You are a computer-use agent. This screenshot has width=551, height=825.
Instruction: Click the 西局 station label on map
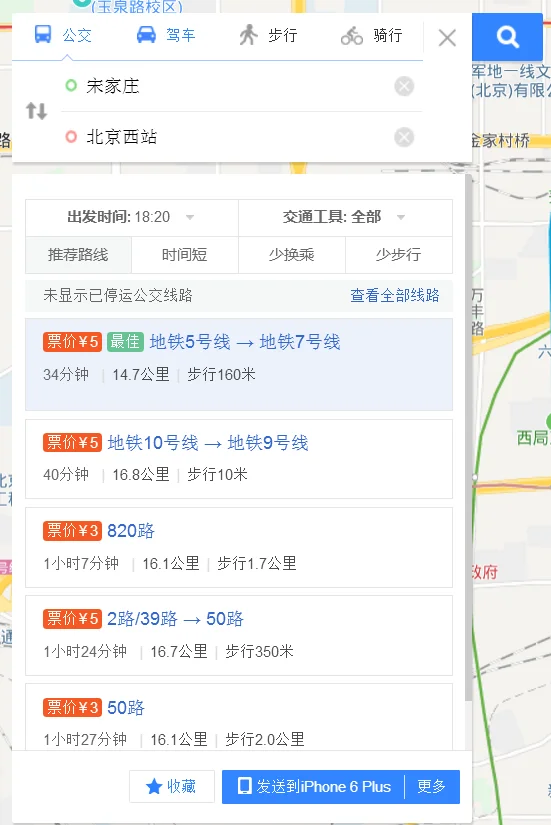(534, 437)
